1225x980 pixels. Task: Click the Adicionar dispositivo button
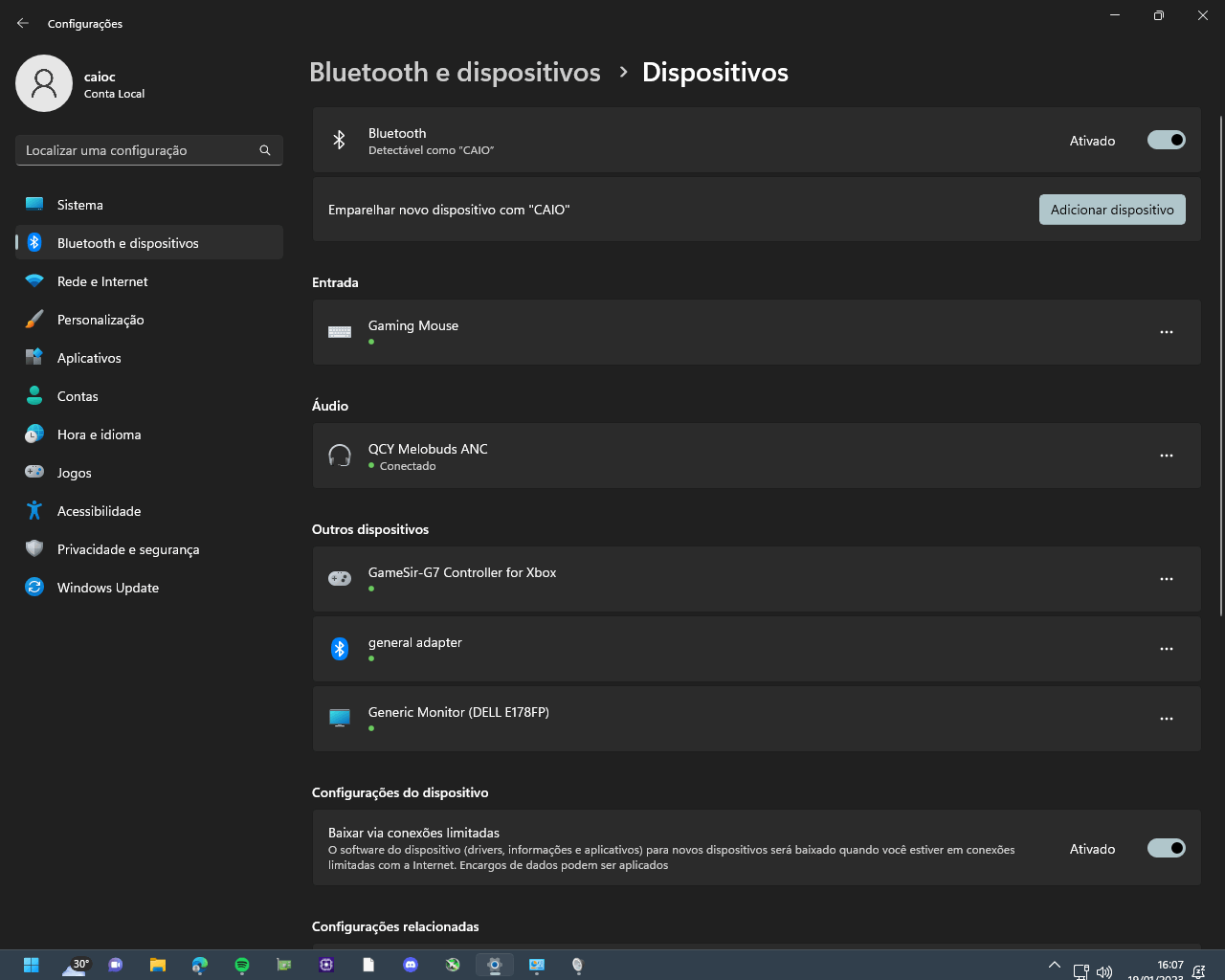click(x=1112, y=210)
